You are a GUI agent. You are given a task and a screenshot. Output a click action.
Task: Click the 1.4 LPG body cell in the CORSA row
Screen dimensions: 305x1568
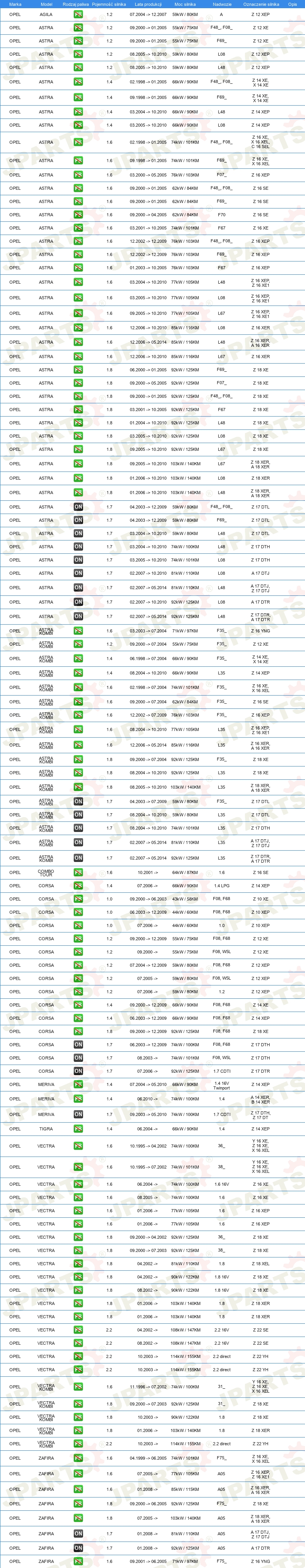222,886
